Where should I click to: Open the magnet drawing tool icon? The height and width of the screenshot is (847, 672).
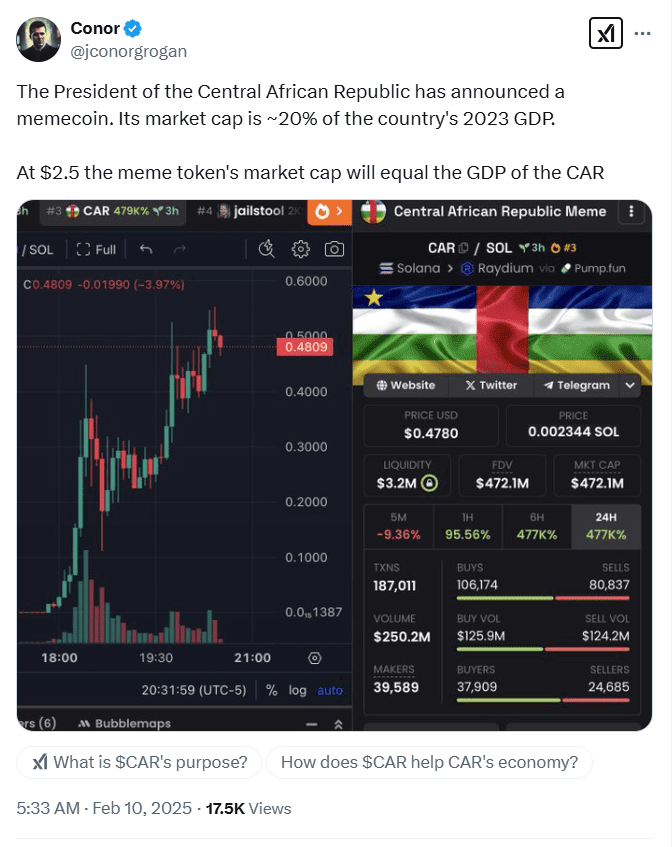(265, 250)
